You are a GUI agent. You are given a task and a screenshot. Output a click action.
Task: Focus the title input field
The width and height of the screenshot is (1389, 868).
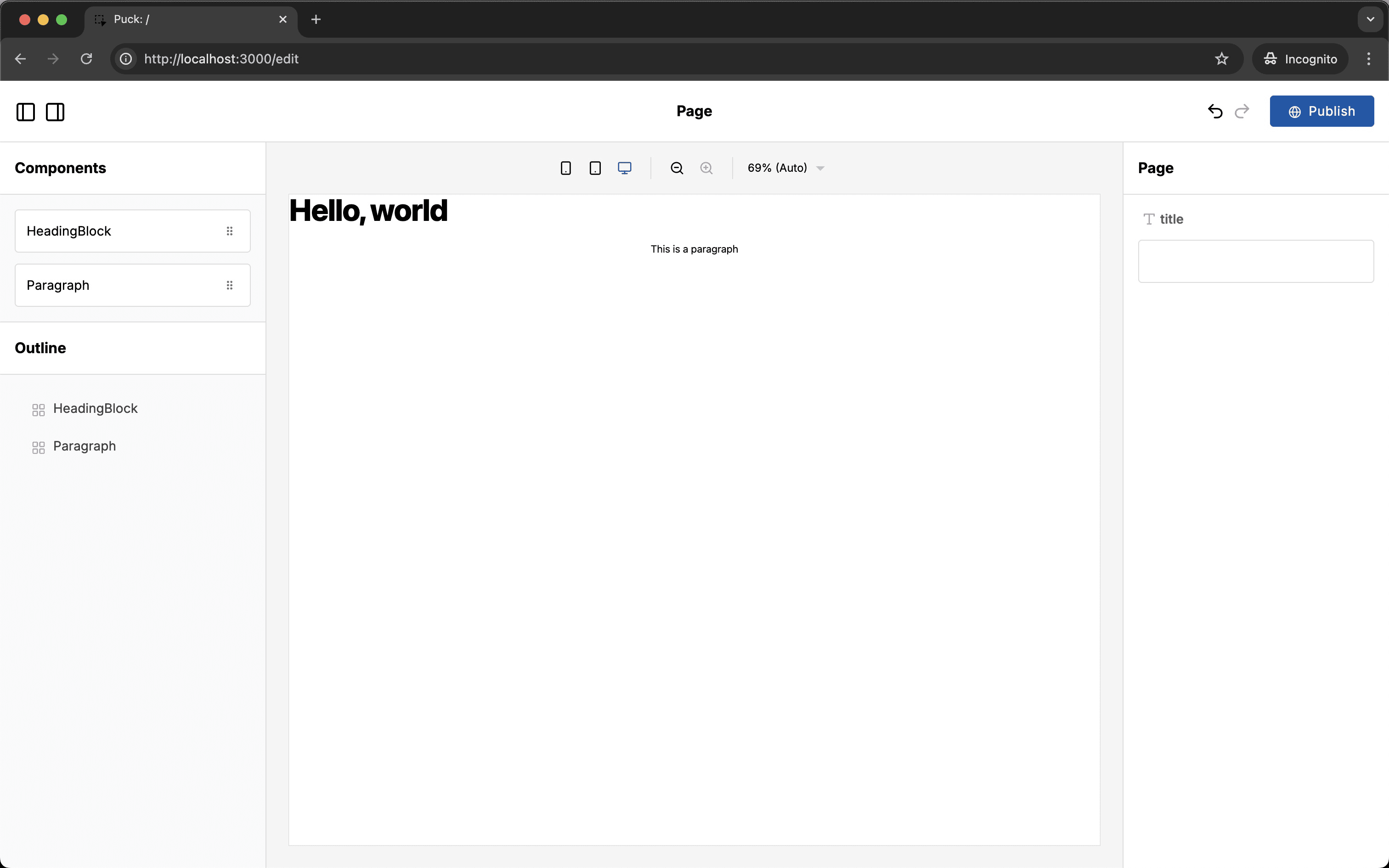tap(1255, 261)
